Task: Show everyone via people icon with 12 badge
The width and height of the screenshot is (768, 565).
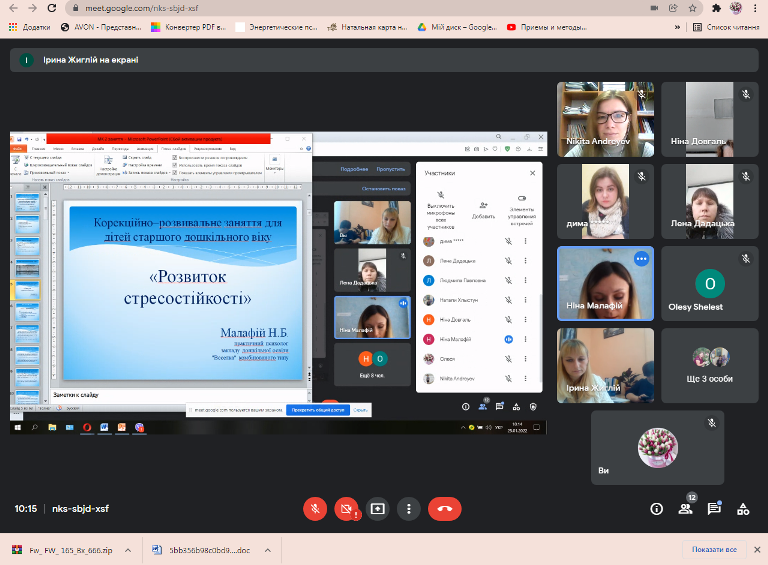Action: coord(685,509)
